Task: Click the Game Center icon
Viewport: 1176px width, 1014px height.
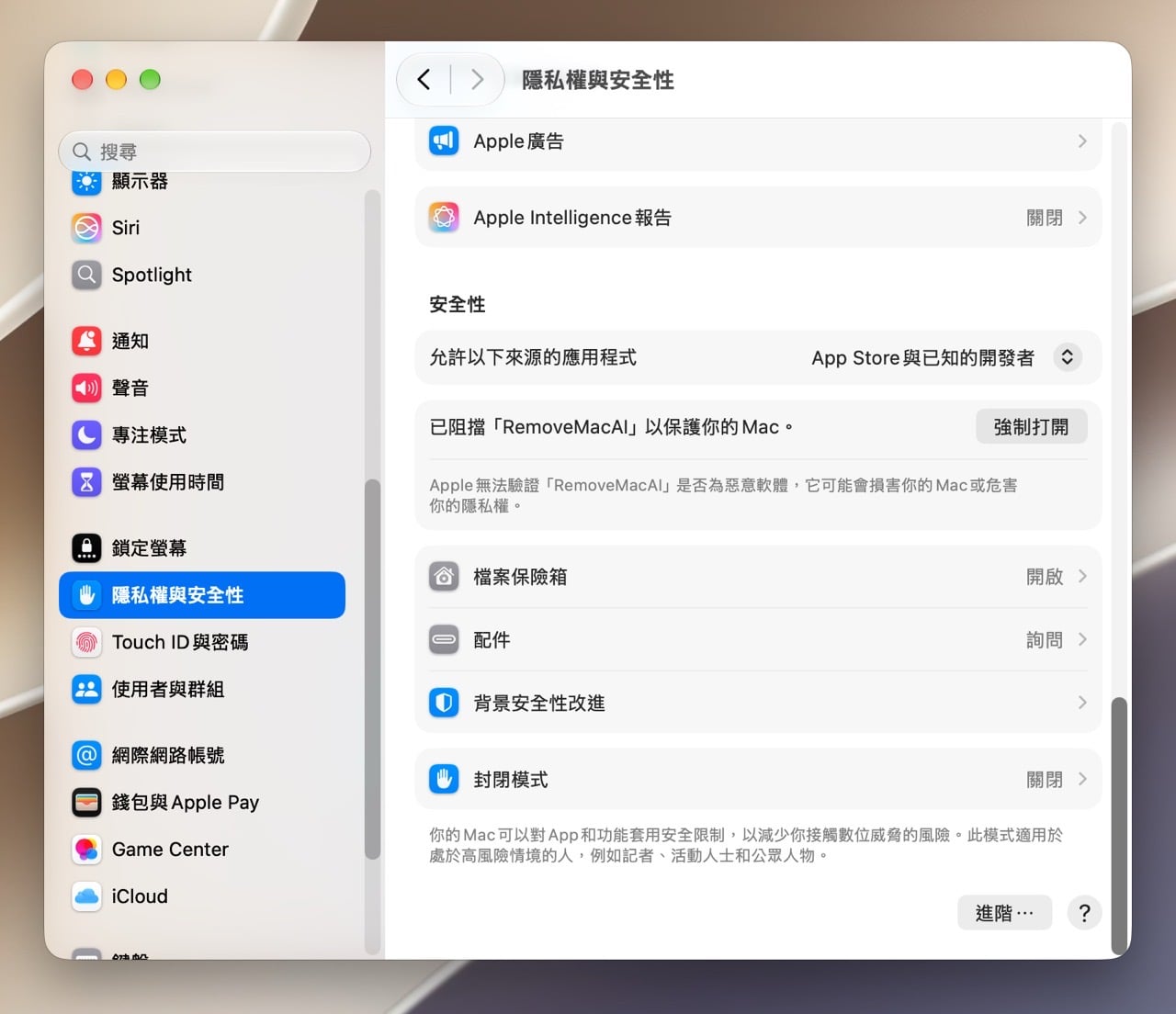Action: (86, 850)
